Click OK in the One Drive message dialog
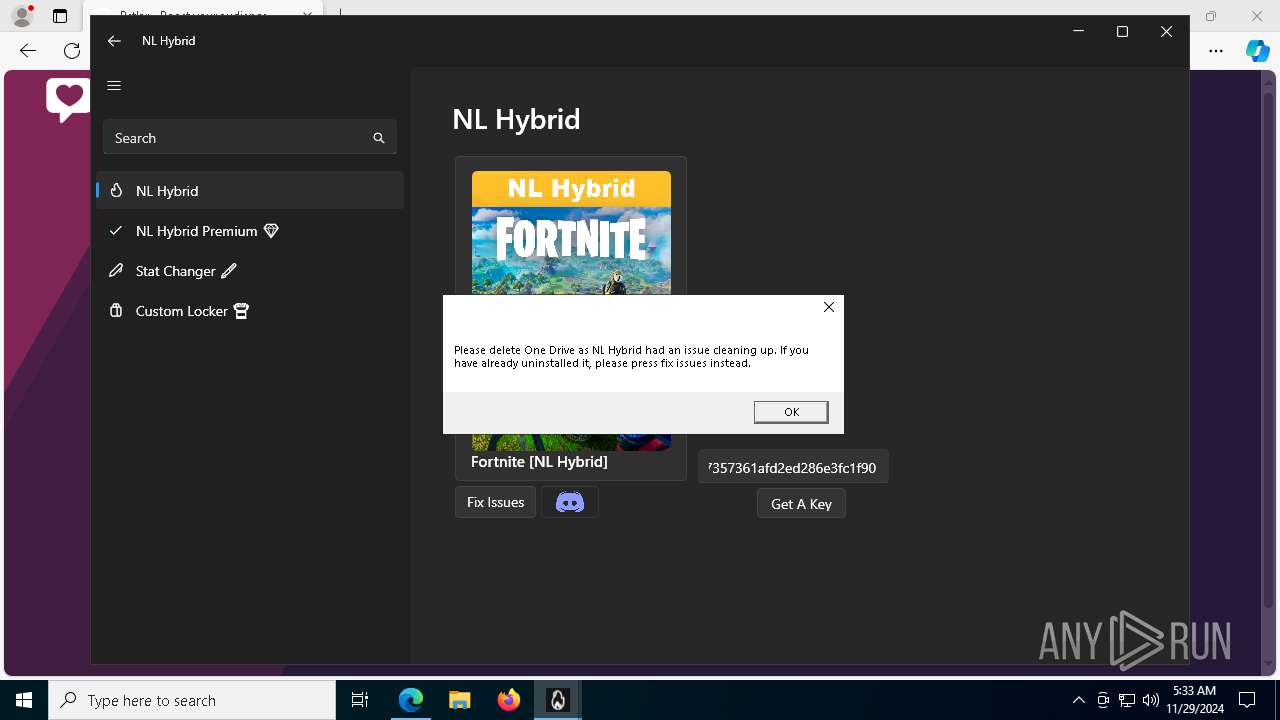Image resolution: width=1280 pixels, height=720 pixels. coord(791,412)
